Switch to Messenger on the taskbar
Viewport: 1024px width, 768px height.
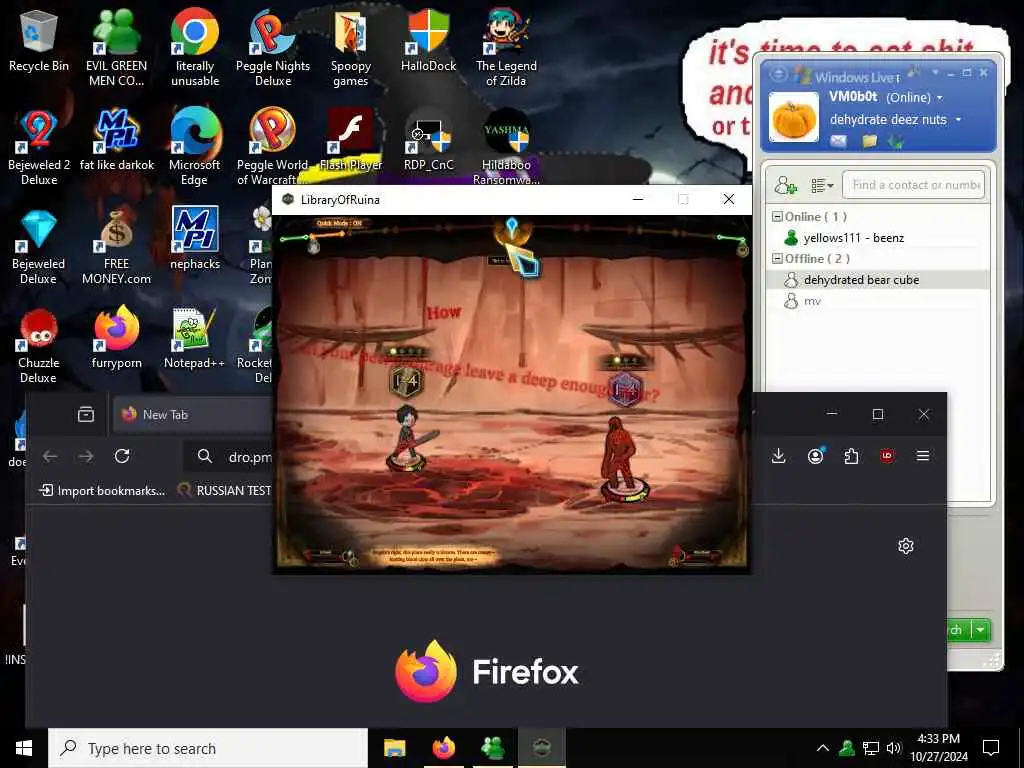[x=492, y=748]
